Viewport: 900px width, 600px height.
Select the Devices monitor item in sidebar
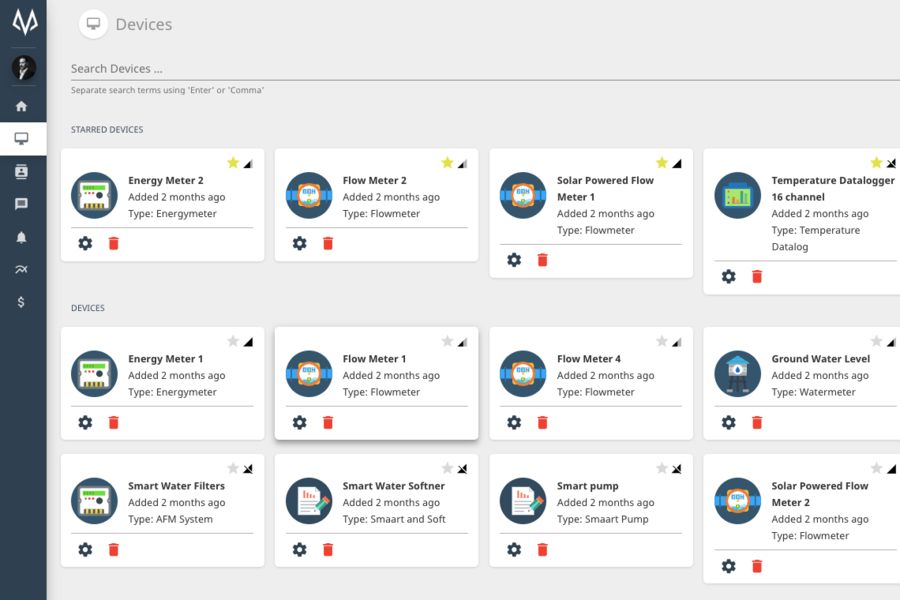(21, 139)
